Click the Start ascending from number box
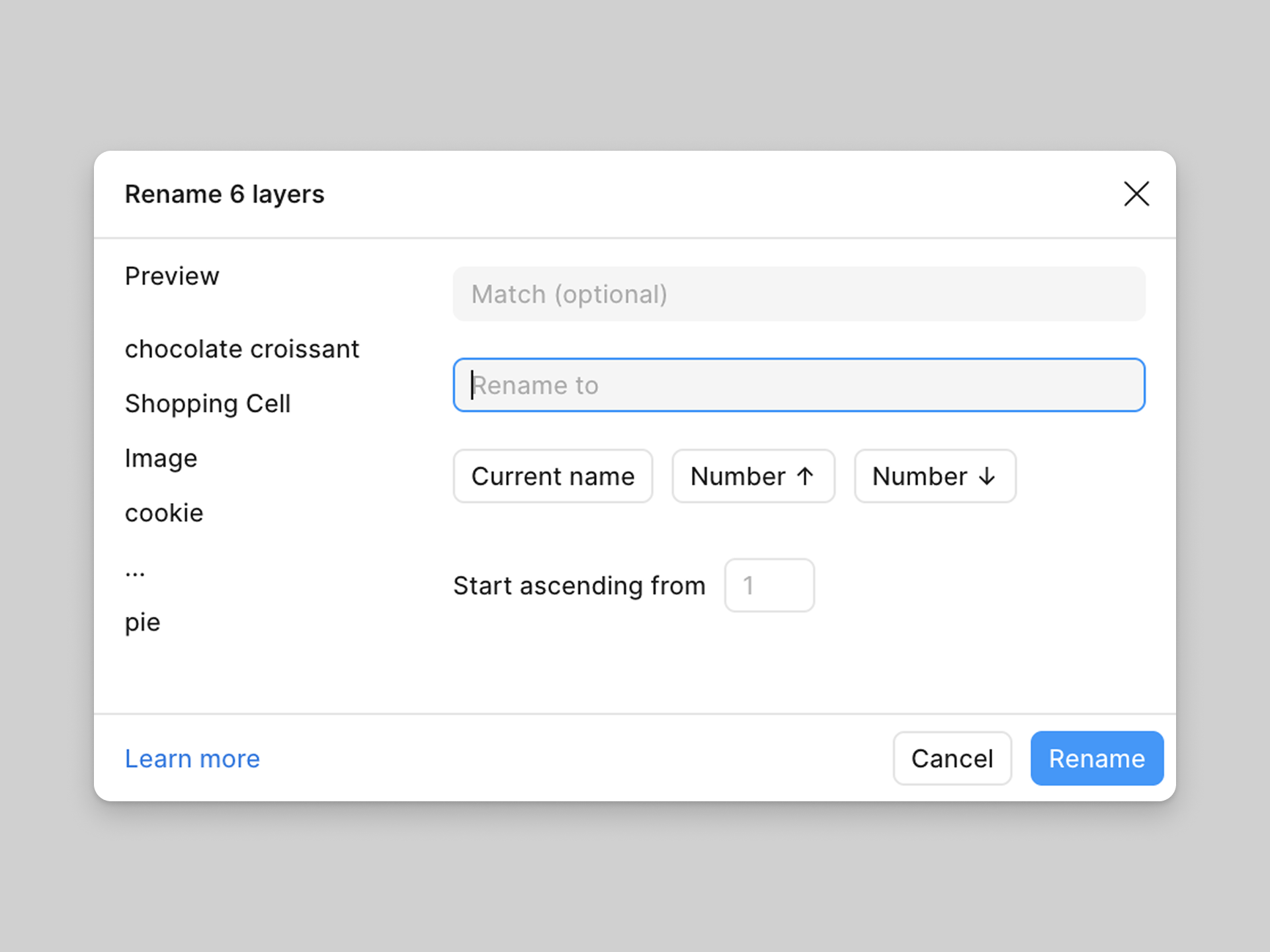This screenshot has height=952, width=1270. (x=769, y=585)
